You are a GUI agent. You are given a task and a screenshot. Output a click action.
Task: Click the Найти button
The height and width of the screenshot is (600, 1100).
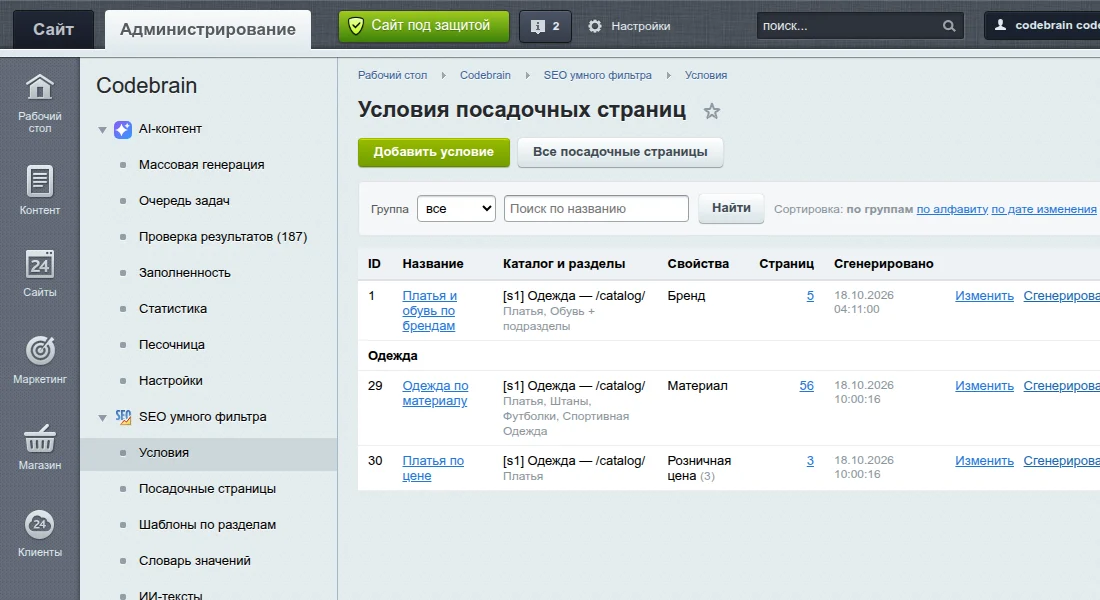(x=731, y=208)
